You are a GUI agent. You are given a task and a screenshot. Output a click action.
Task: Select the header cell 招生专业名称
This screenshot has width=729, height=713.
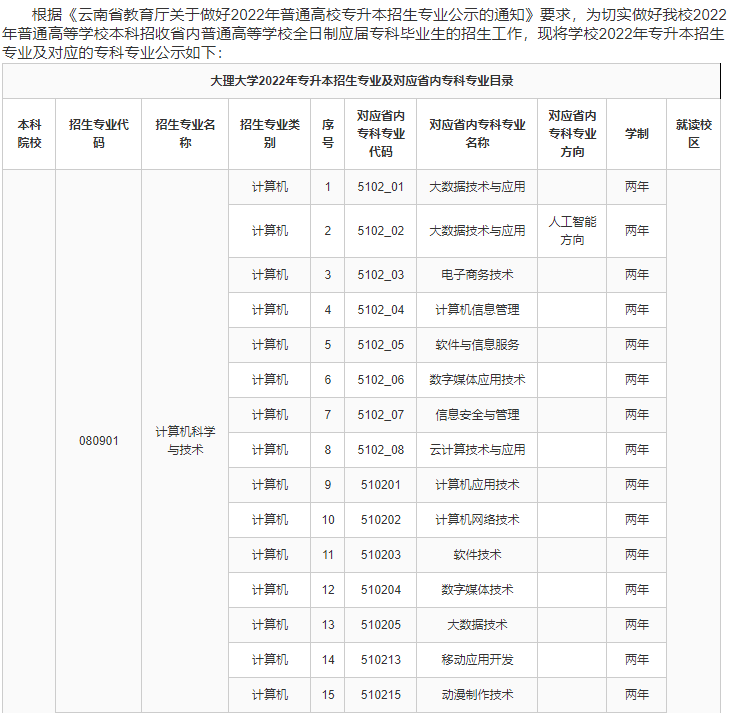pyautogui.click(x=185, y=134)
